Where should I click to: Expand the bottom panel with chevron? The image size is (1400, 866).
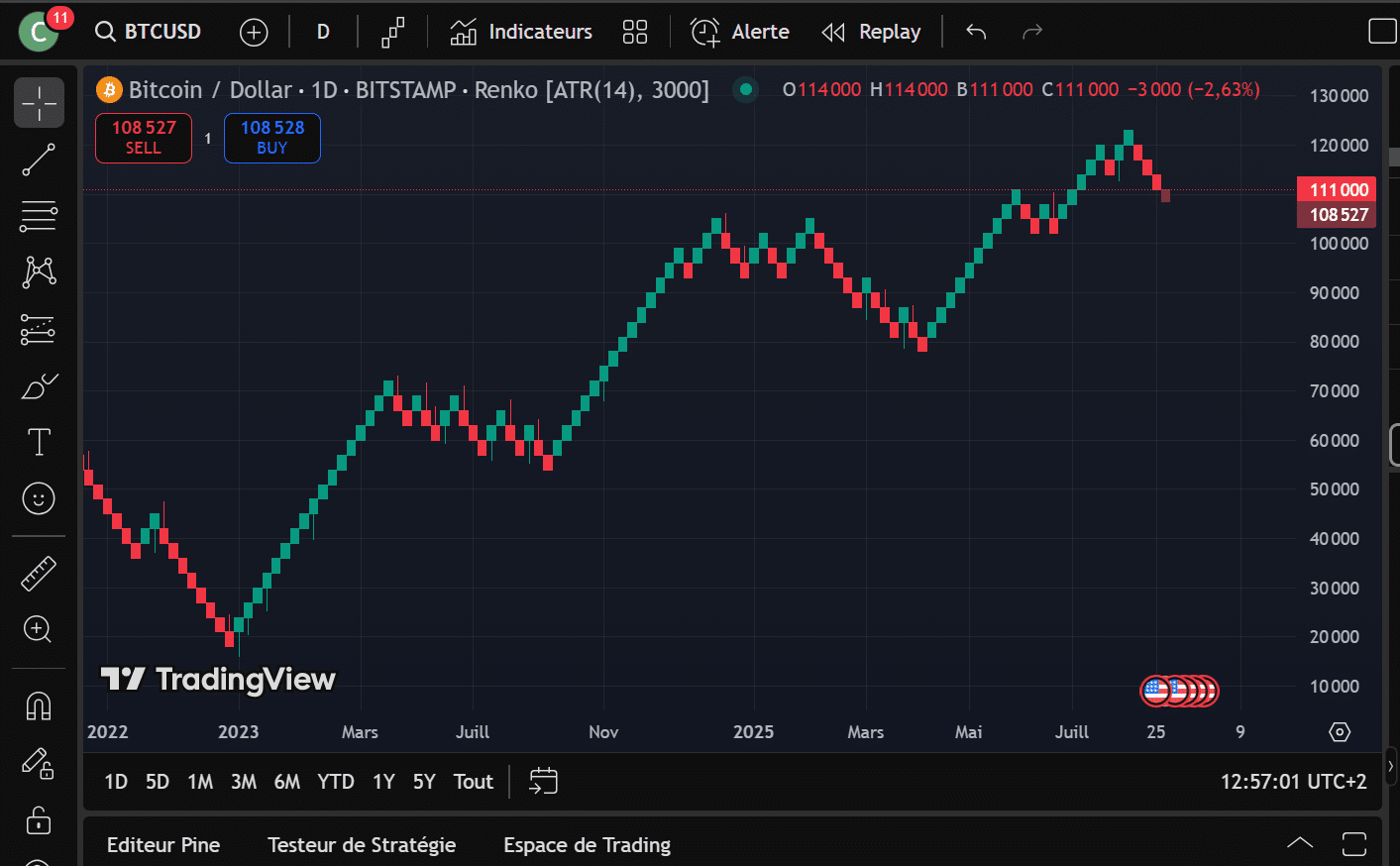(1300, 844)
